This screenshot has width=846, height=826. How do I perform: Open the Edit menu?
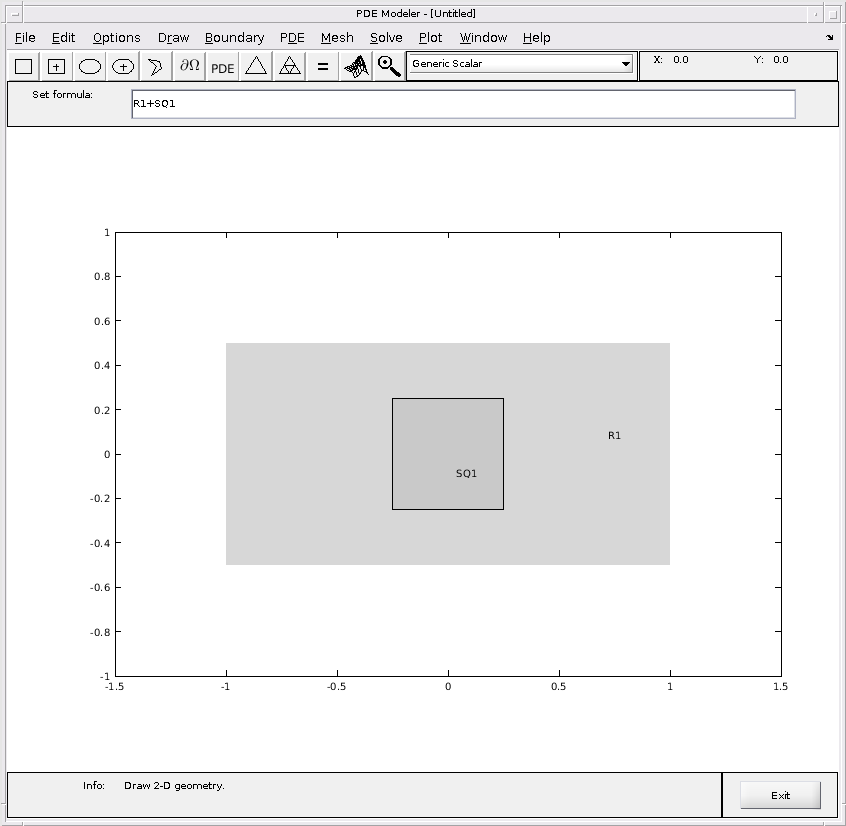(x=63, y=38)
